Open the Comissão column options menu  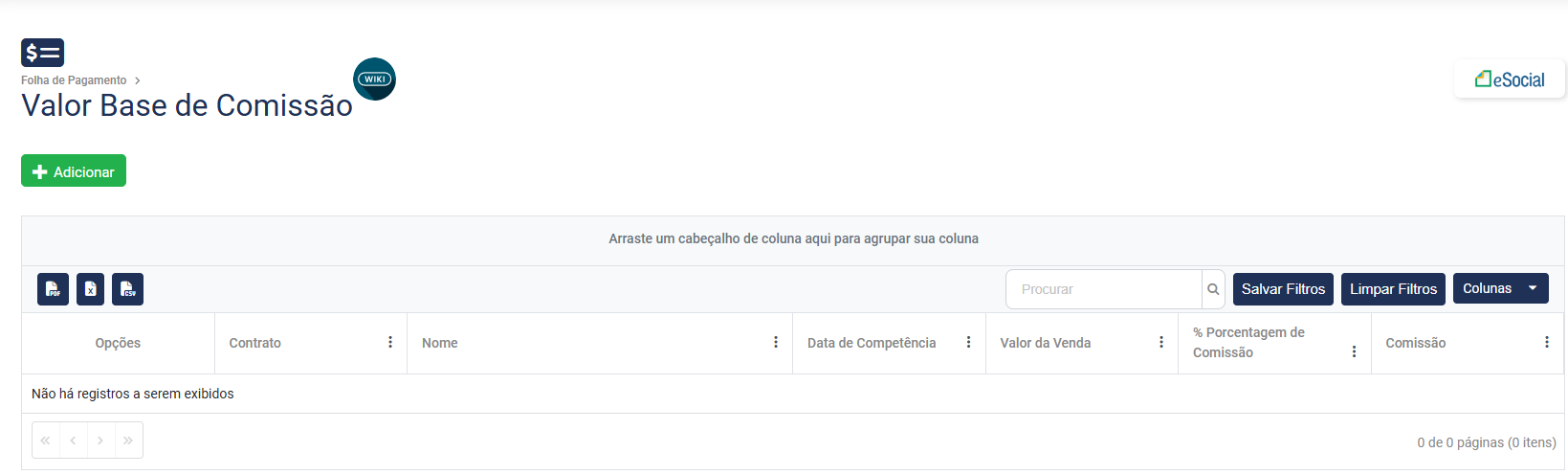[1547, 342]
